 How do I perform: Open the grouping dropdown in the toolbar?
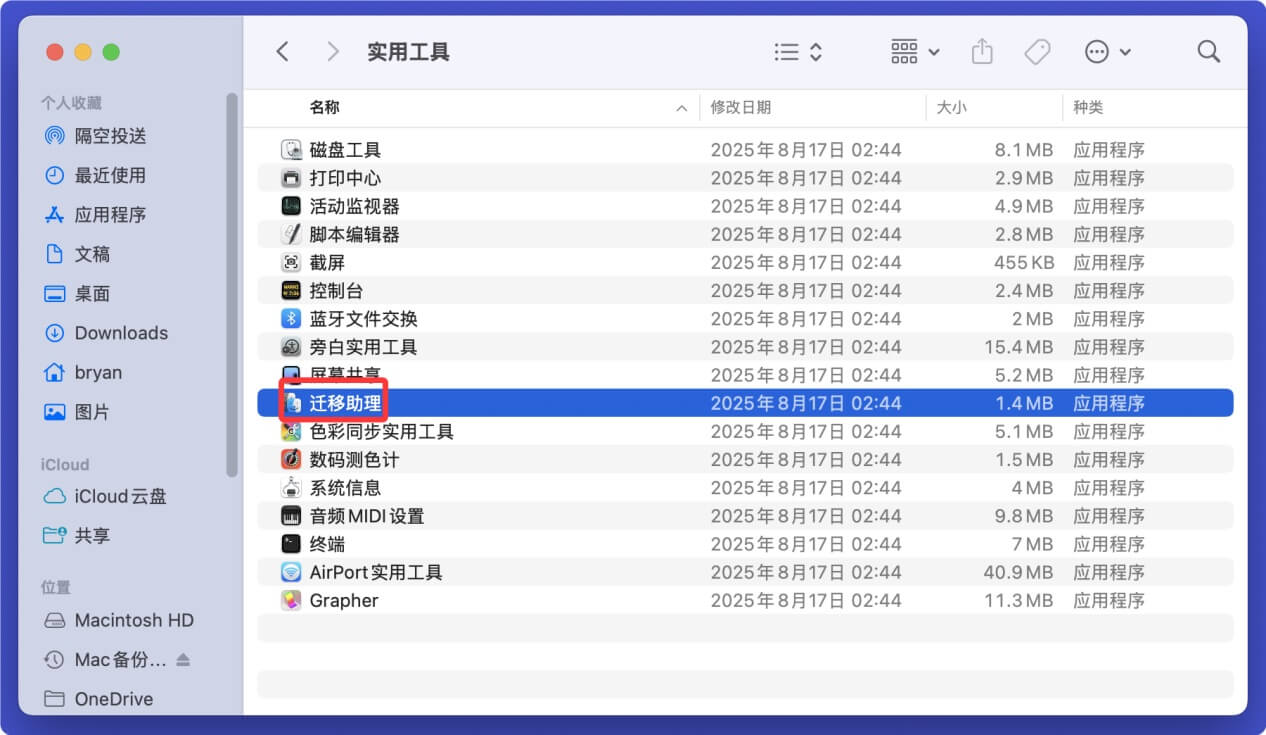click(913, 51)
